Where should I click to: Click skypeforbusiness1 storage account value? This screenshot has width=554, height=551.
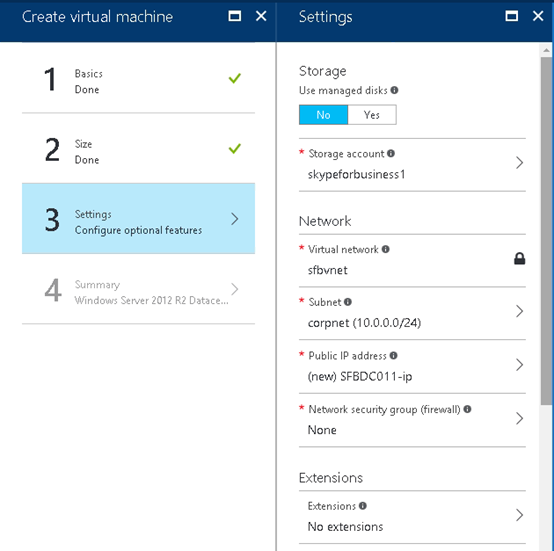(x=356, y=174)
